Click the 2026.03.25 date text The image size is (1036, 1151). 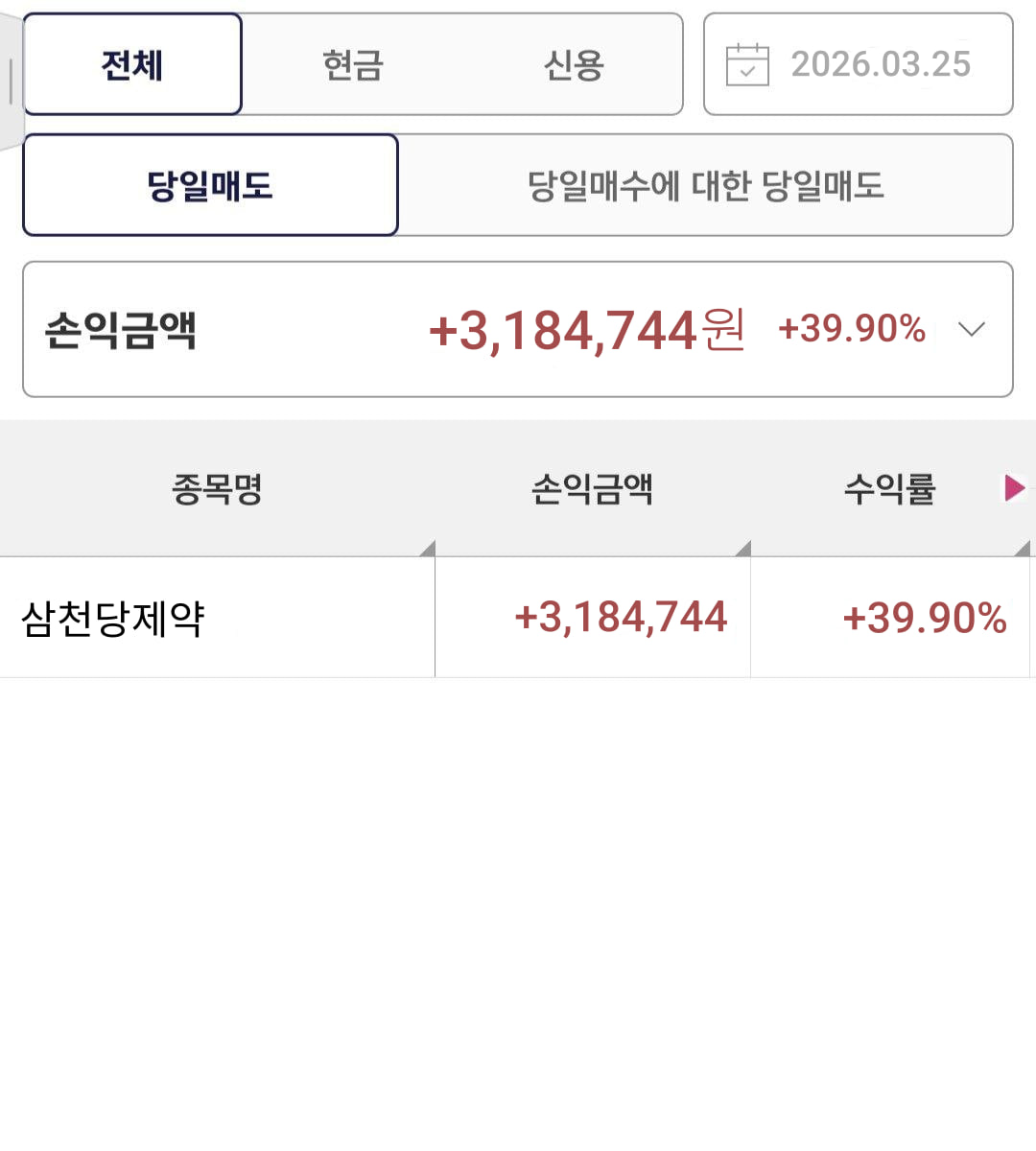tap(881, 65)
